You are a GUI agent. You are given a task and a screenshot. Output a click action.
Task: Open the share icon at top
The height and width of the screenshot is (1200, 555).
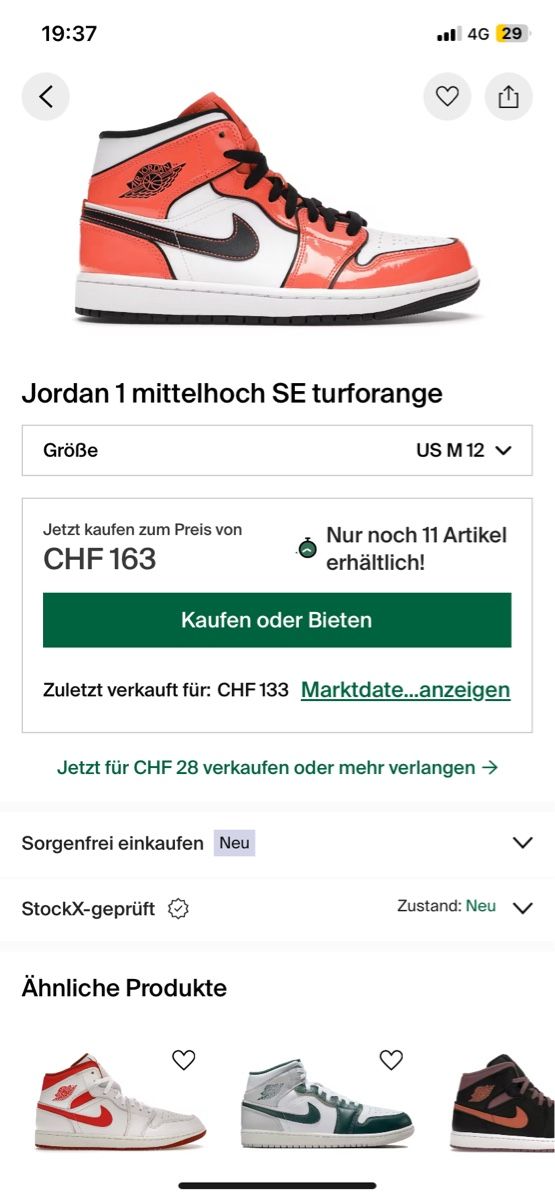(509, 97)
